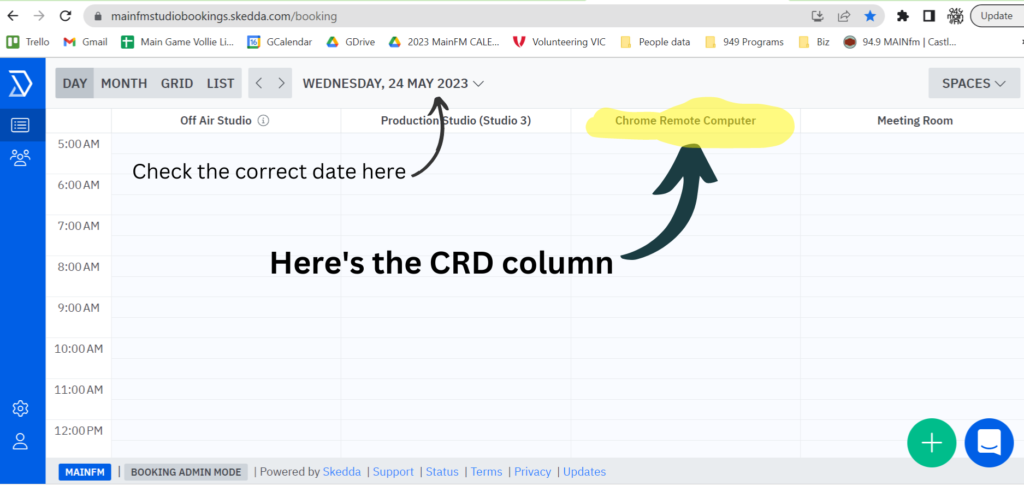Expand the Wednesday, 24 May 2023 date picker
Image resolution: width=1024 pixels, height=486 pixels.
click(393, 84)
